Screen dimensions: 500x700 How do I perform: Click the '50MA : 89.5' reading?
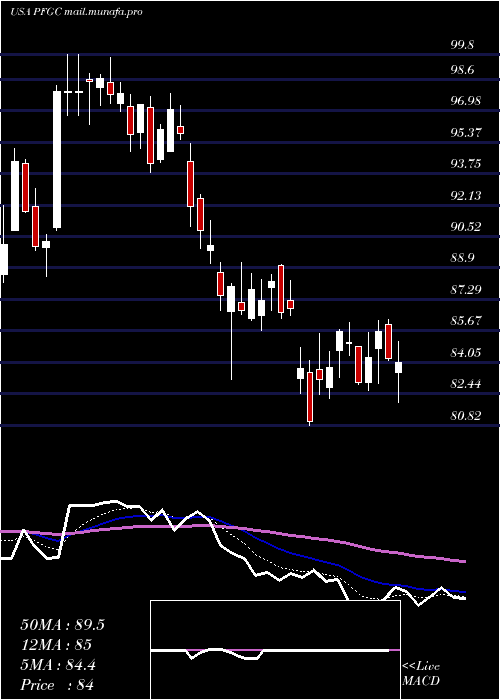(x=62, y=625)
